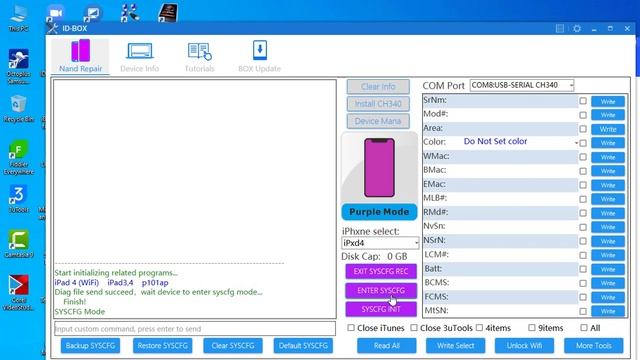This screenshot has width=640, height=360.
Task: Open the Color dropdown list
Action: click(x=576, y=142)
